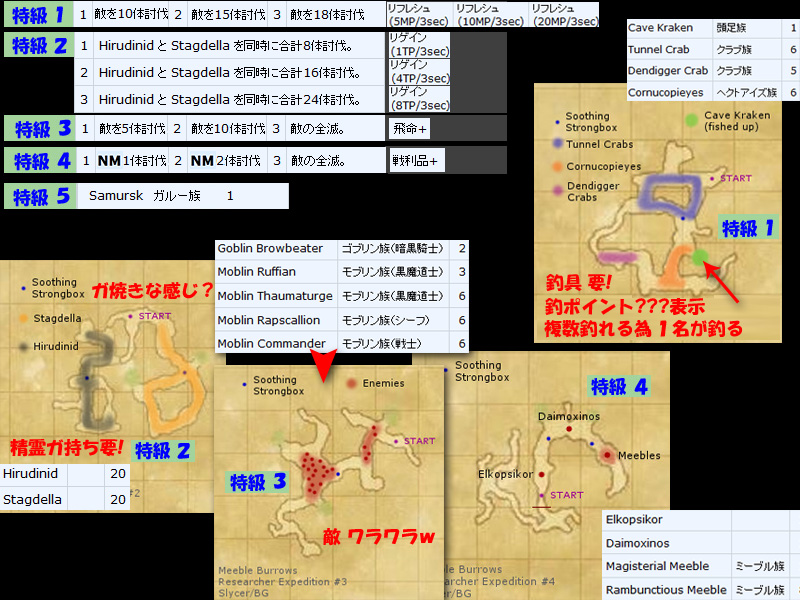800x600 pixels.
Task: Click the Elkopsikor marker label on the 特級 4 map
Action: click(506, 474)
